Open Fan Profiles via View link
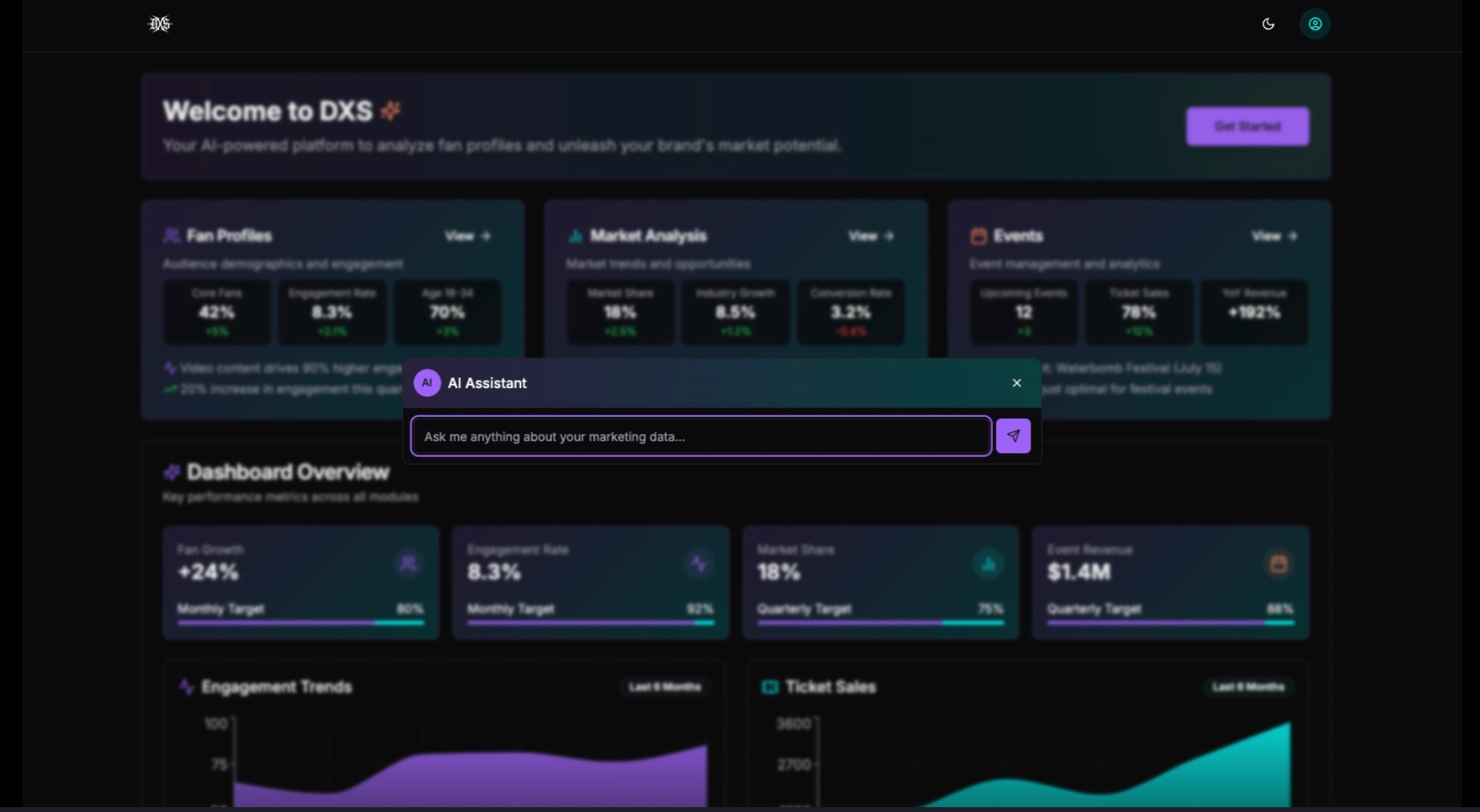Image resolution: width=1480 pixels, height=812 pixels. tap(467, 236)
